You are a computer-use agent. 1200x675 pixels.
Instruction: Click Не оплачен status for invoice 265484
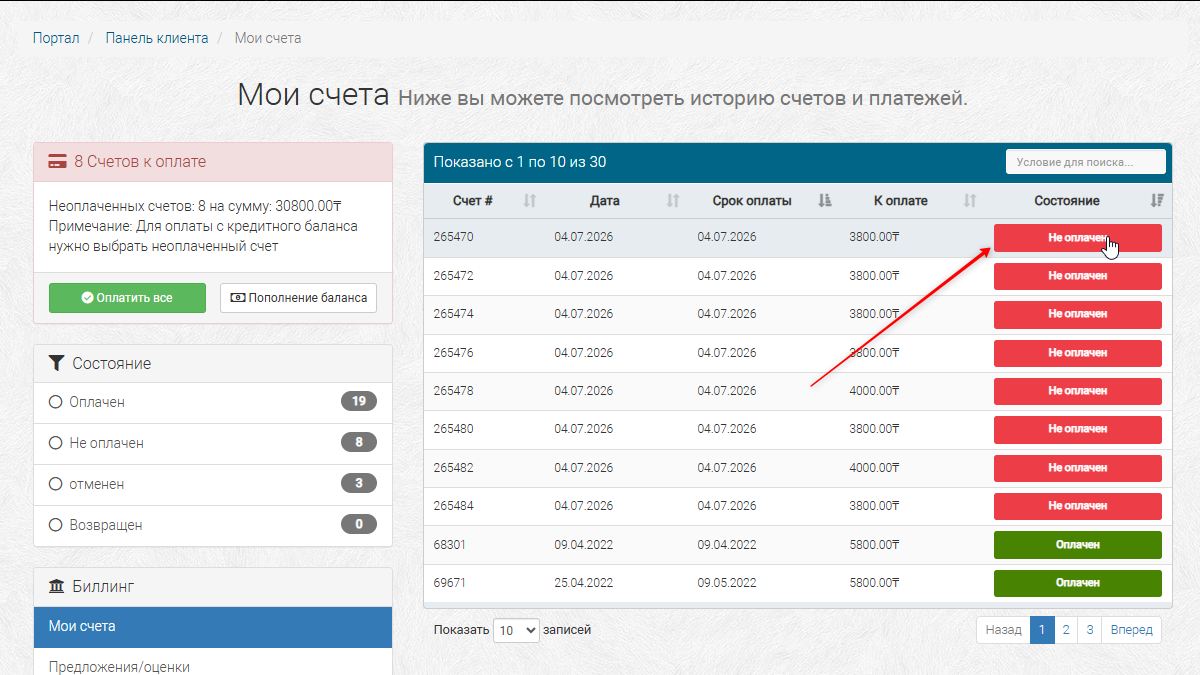[1078, 506]
